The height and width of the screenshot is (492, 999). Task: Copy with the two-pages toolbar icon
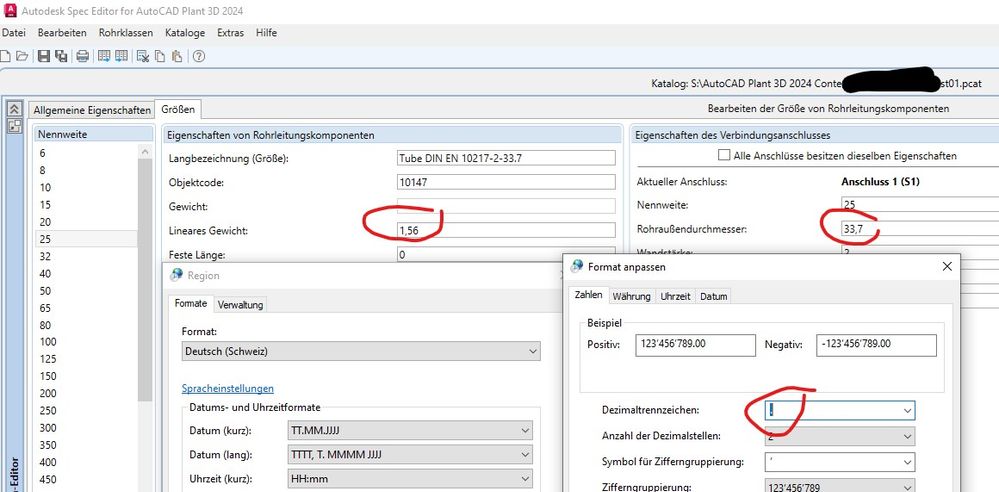(x=160, y=56)
